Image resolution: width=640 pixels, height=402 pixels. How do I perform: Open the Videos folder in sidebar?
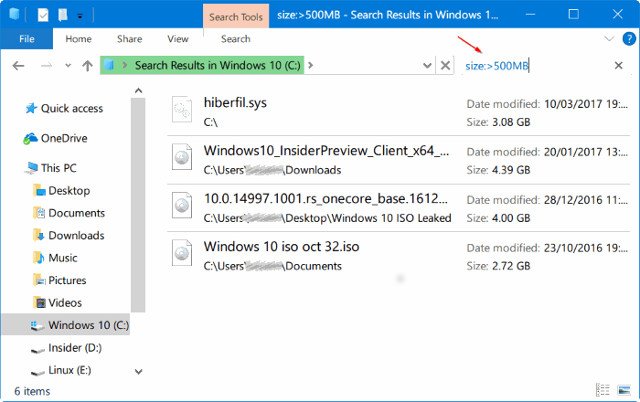65,303
